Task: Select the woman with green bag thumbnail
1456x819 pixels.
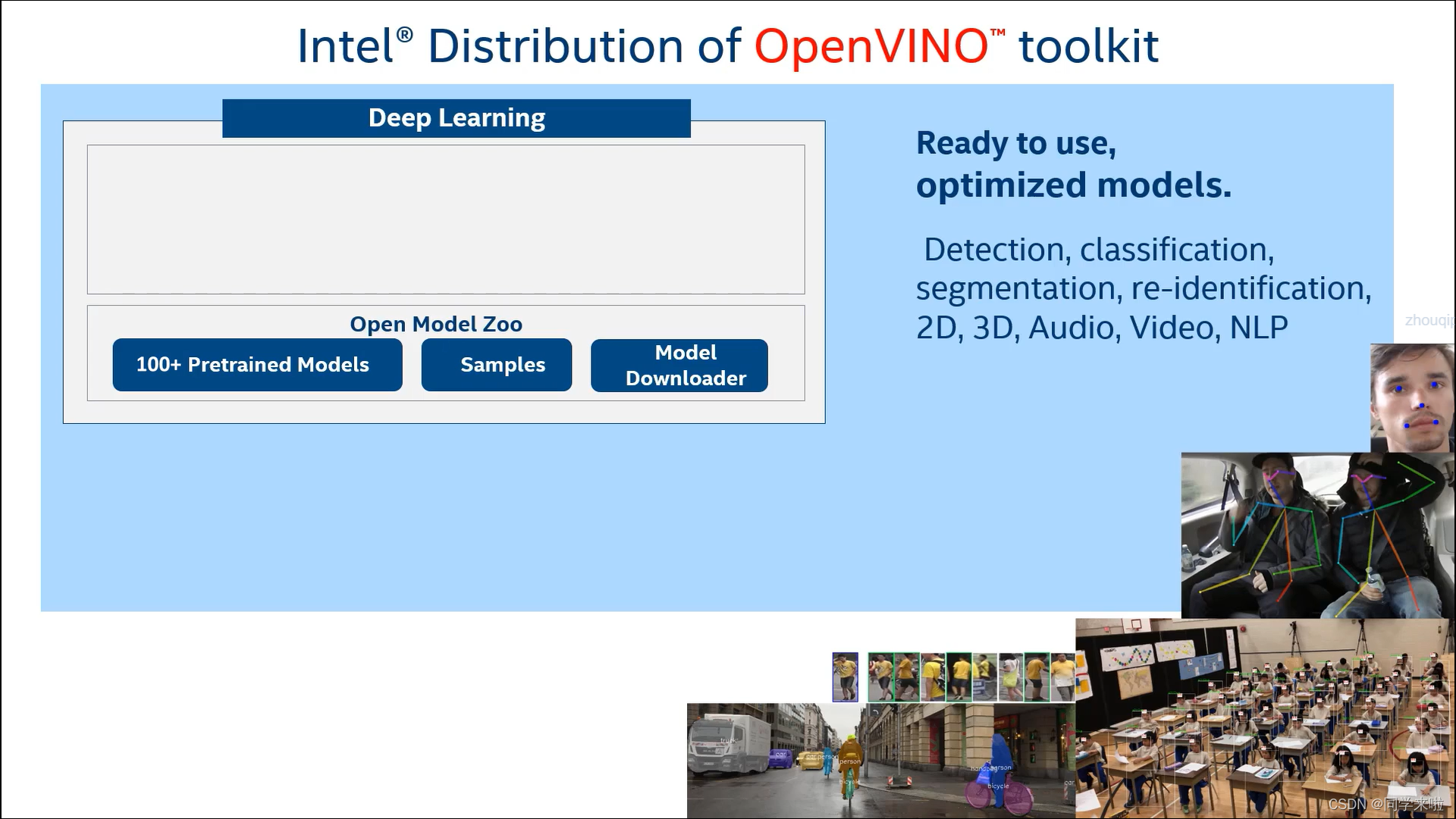Action: click(x=1010, y=677)
